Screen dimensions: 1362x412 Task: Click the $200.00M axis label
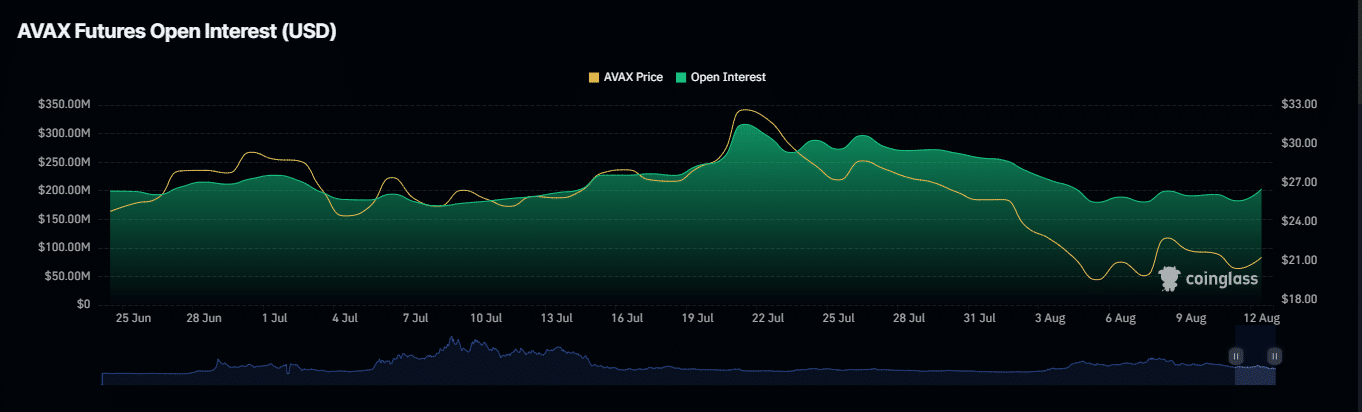[64, 190]
